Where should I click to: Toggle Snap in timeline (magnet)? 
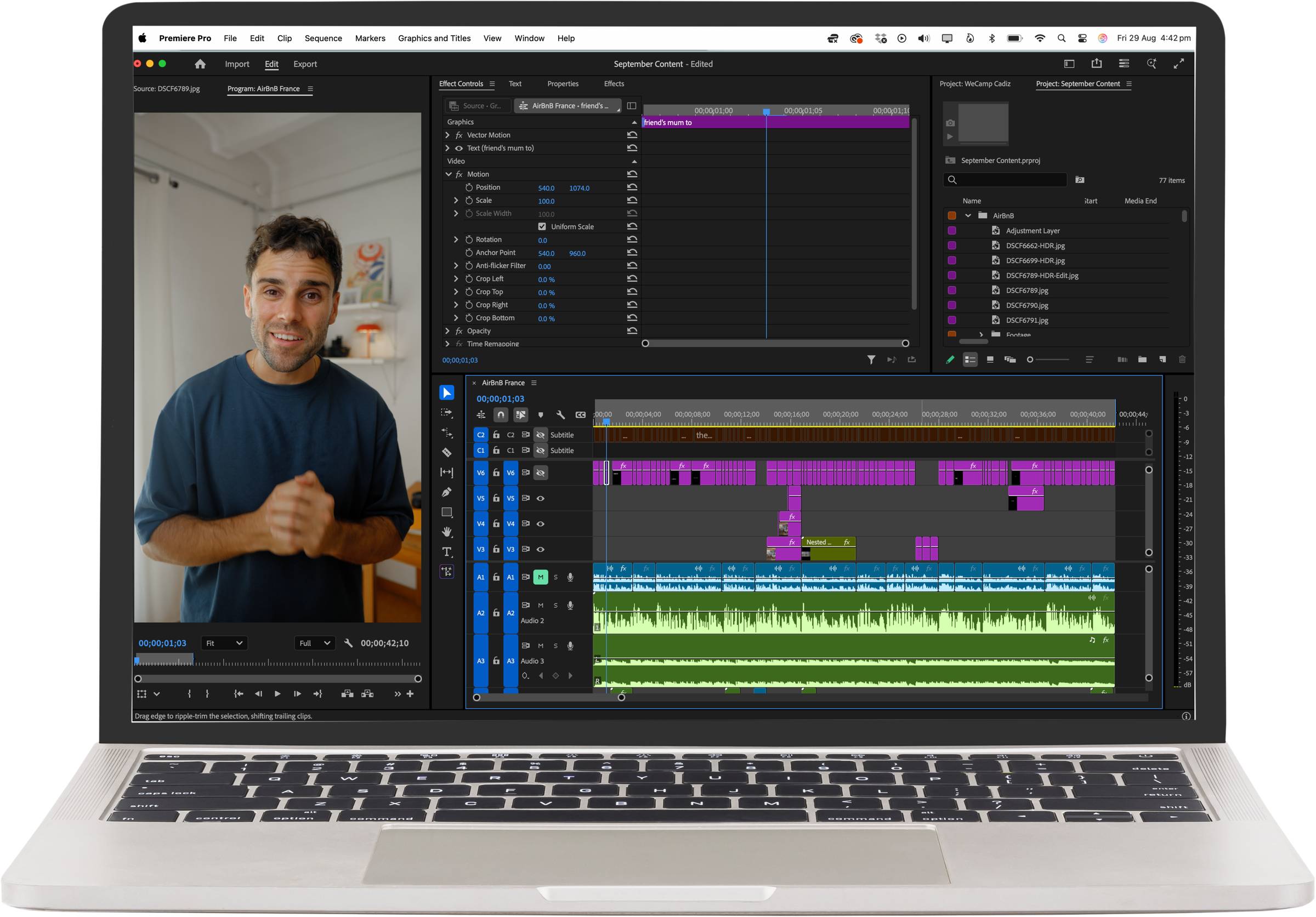tap(501, 415)
